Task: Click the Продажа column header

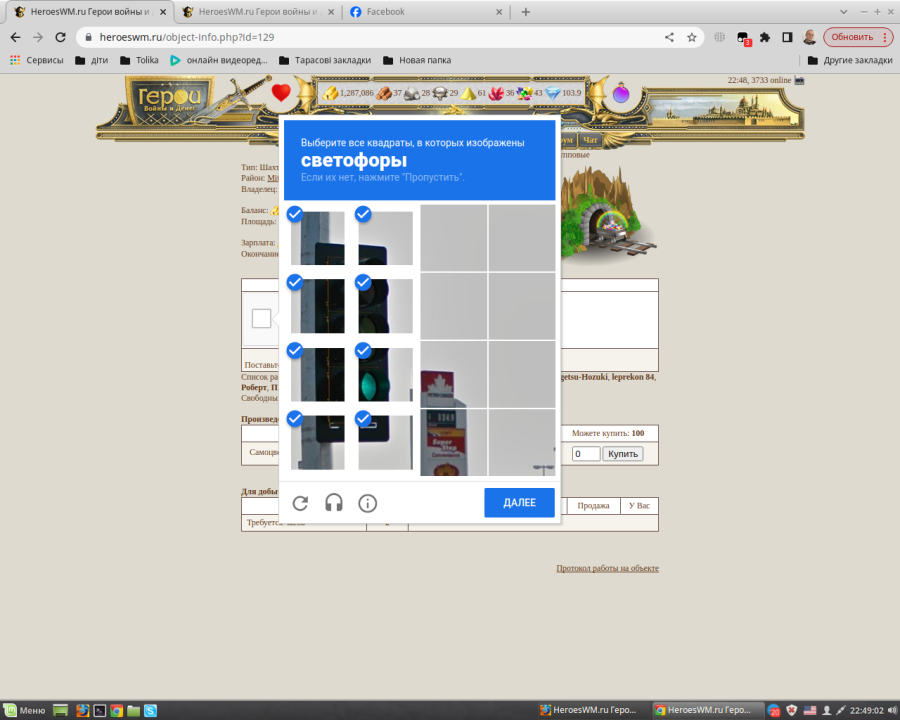Action: click(x=593, y=506)
